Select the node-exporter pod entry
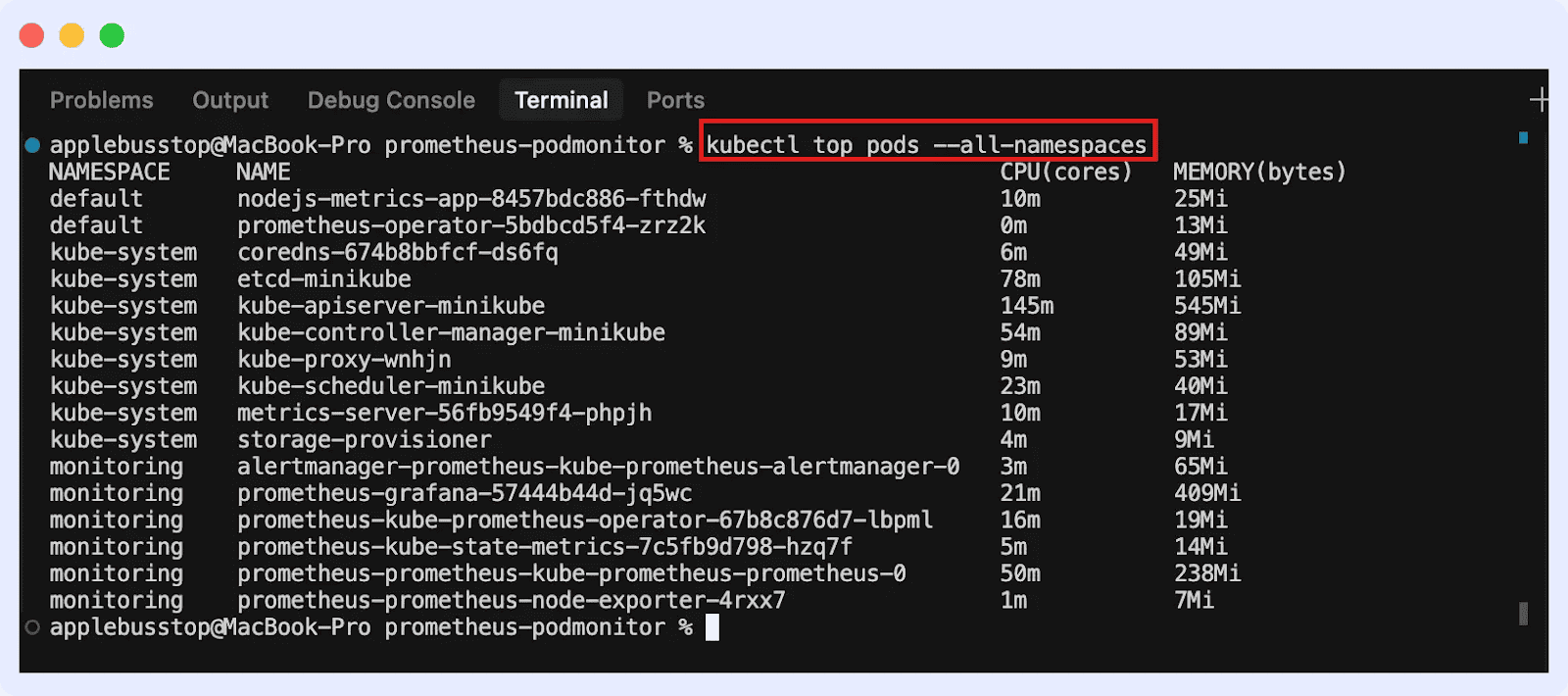The image size is (1568, 696). [509, 600]
